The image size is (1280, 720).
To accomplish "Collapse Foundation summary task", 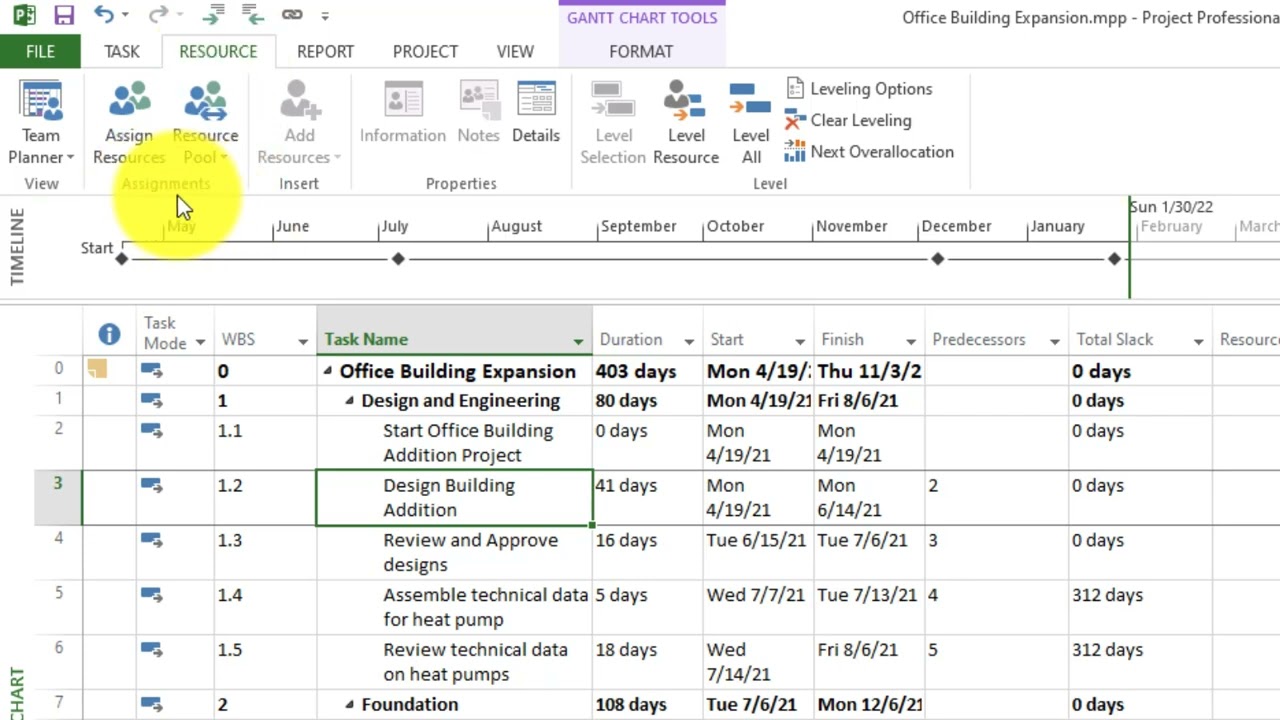I will point(349,704).
